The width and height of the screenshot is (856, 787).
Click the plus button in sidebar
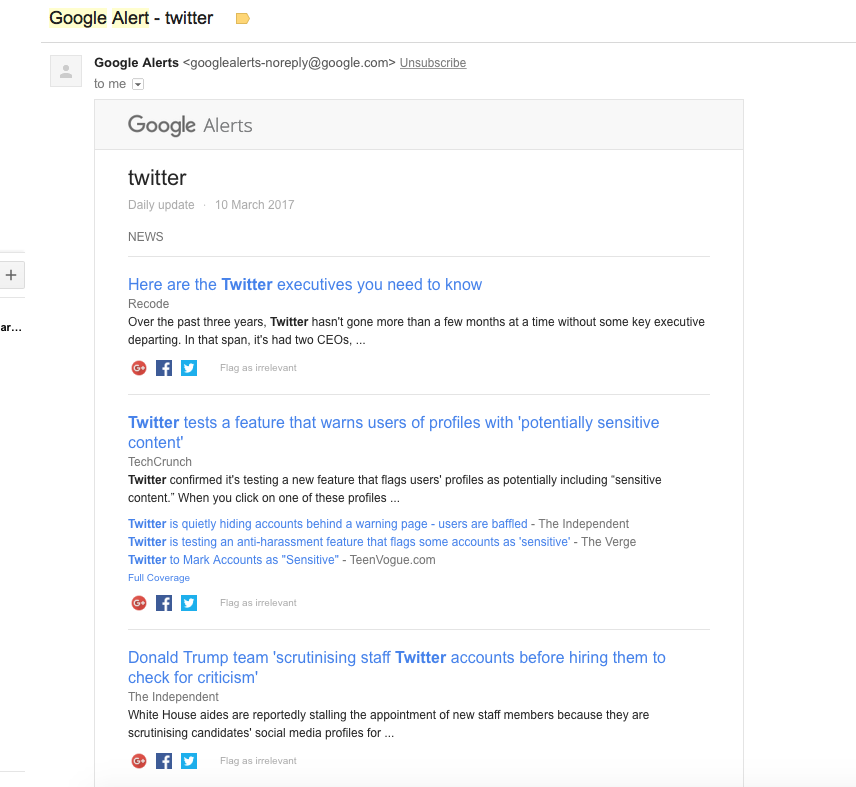tap(11, 275)
